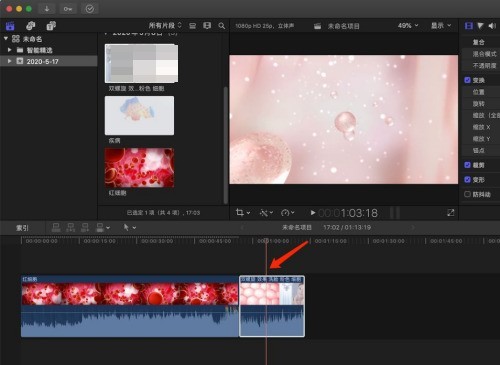Click the 索引 index button
Image resolution: width=500 pixels, height=365 pixels.
pos(22,228)
